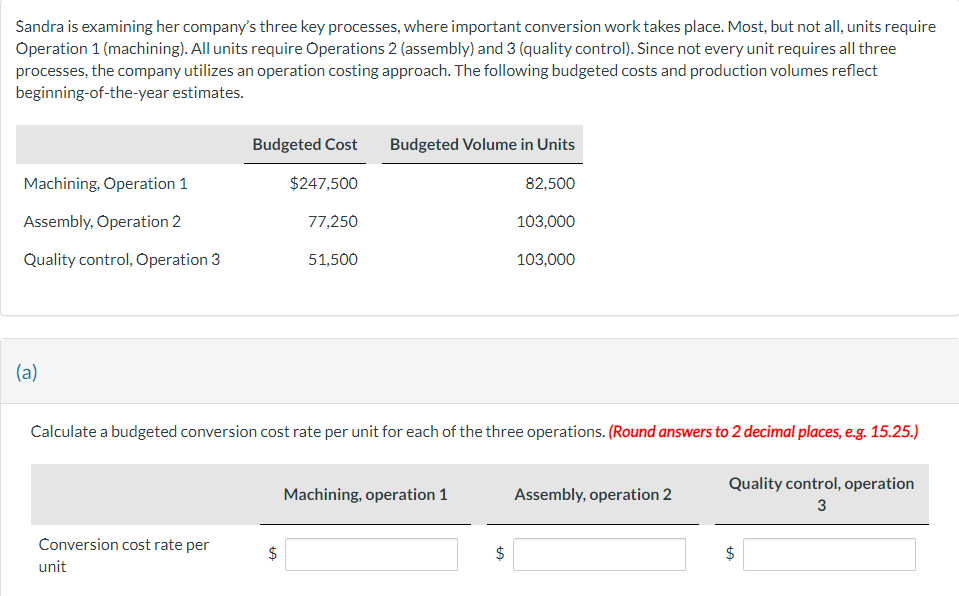This screenshot has width=959, height=596.
Task: Click the Assembly row 103,000 volume value
Action: (x=546, y=222)
